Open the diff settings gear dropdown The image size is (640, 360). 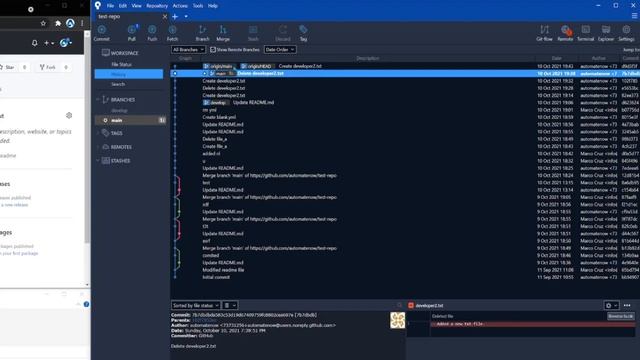(611, 305)
